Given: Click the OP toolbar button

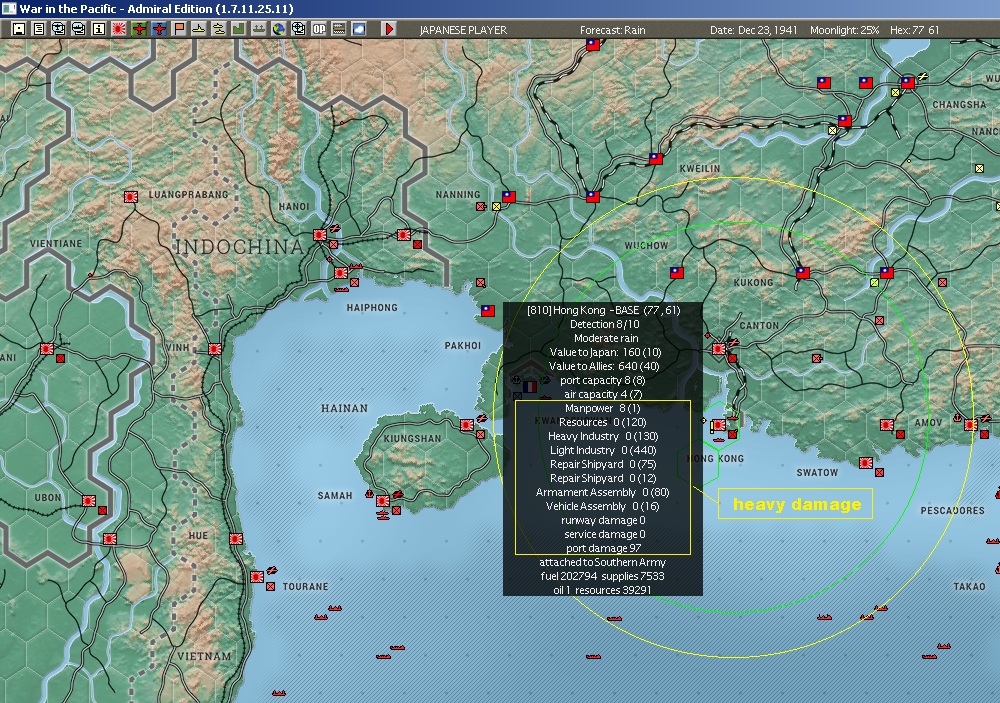Looking at the screenshot, I should [318, 29].
